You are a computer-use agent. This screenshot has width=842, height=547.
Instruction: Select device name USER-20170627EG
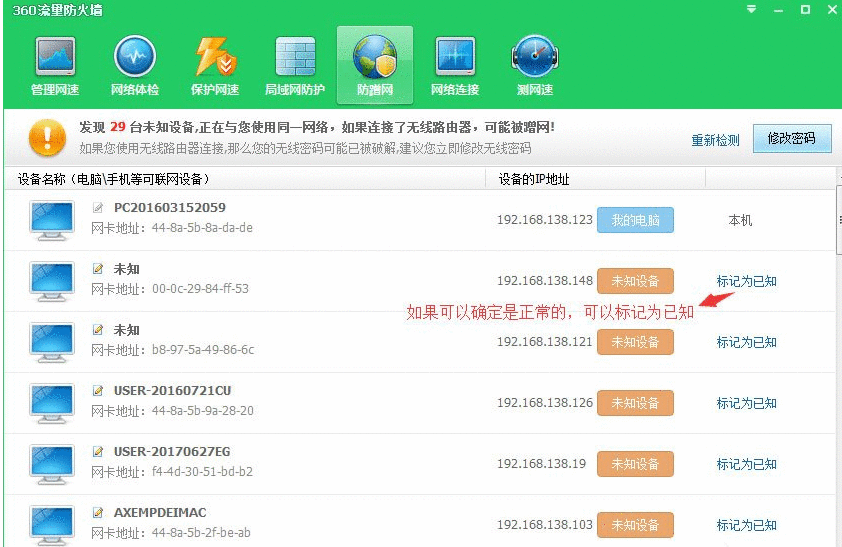click(172, 452)
